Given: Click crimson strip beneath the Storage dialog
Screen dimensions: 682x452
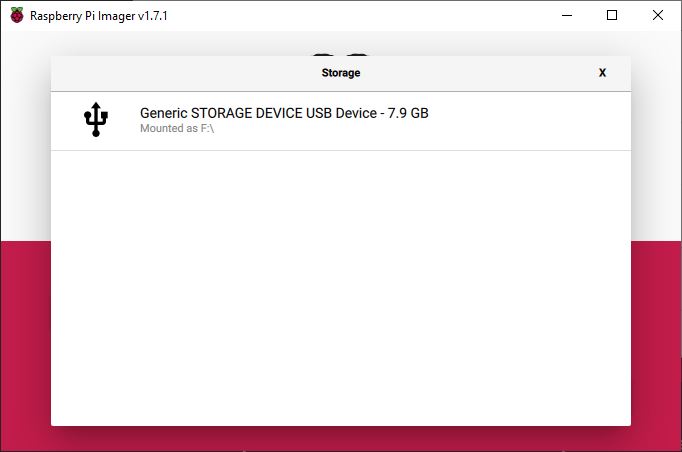Looking at the screenshot, I should pos(341,439).
